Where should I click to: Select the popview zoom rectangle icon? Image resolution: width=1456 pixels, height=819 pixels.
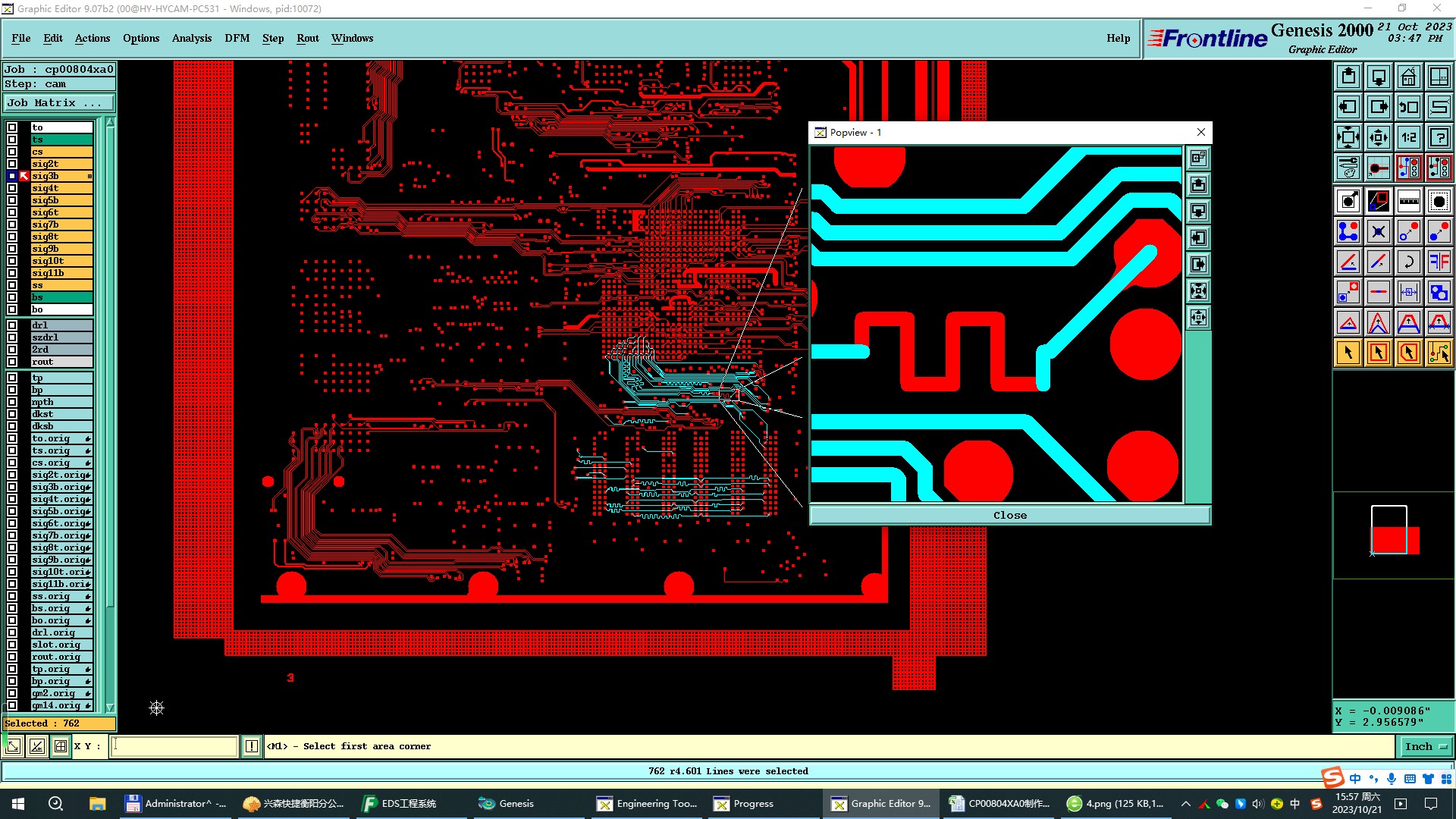click(1378, 201)
